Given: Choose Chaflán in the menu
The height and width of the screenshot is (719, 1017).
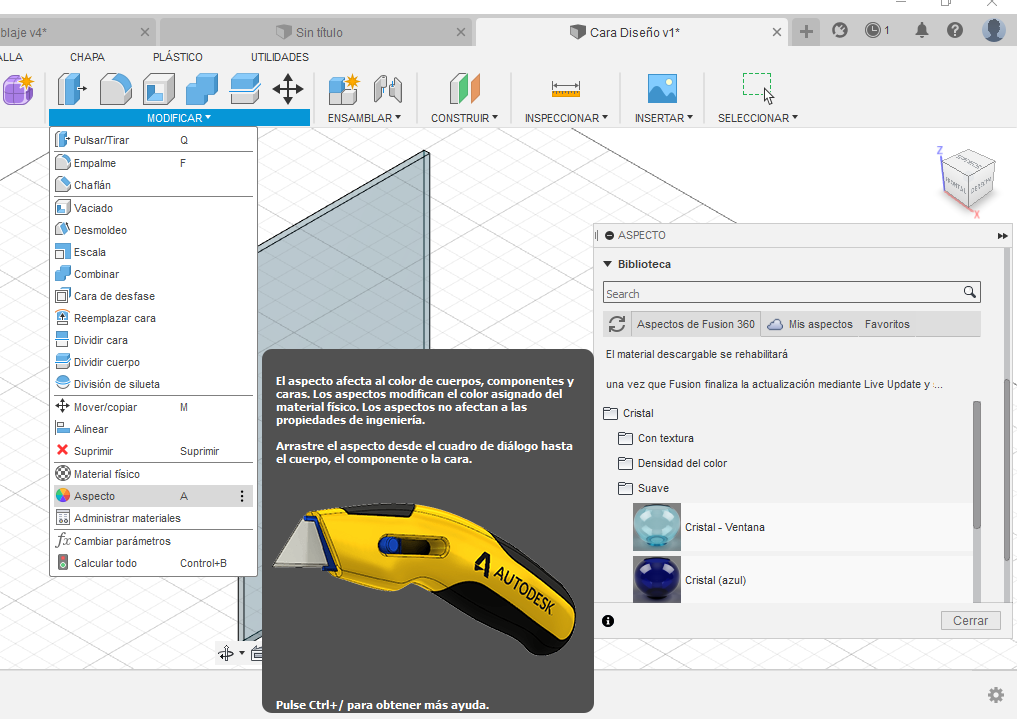Looking at the screenshot, I should (x=154, y=185).
